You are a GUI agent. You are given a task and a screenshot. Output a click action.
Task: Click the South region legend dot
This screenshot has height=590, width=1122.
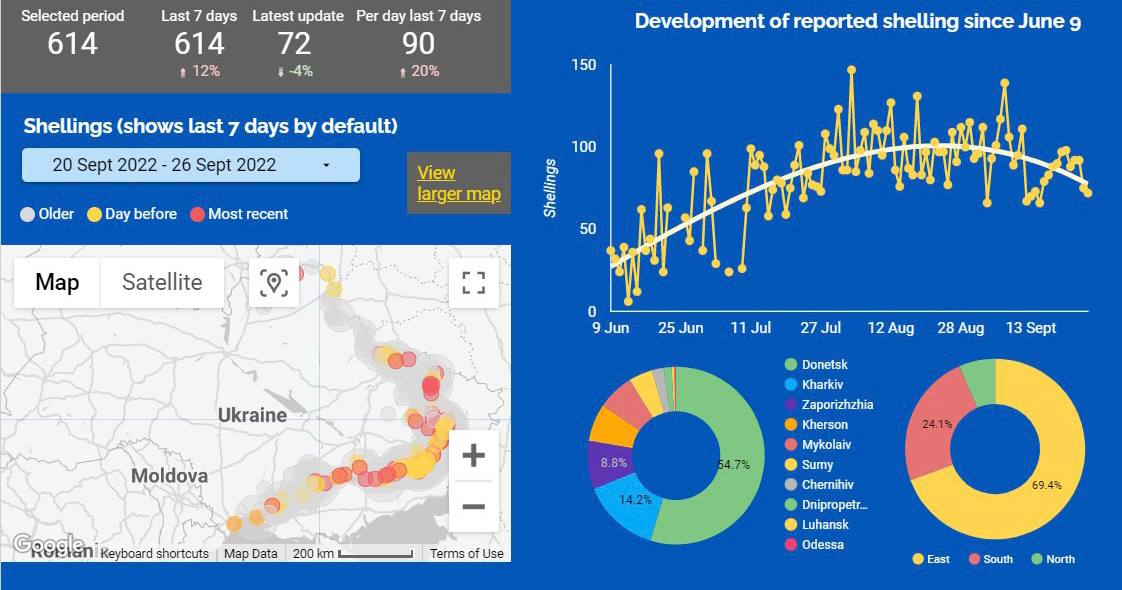(x=975, y=559)
